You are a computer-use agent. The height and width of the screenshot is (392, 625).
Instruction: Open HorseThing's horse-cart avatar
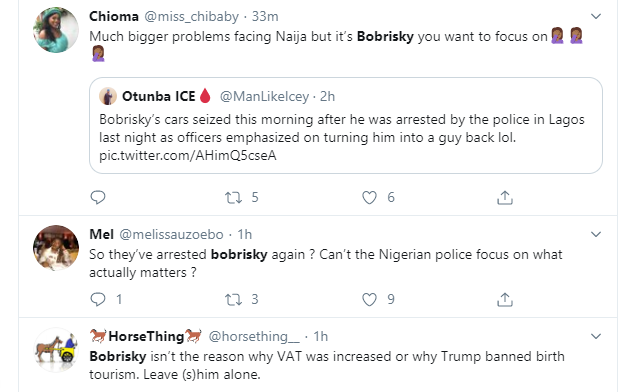[56, 350]
